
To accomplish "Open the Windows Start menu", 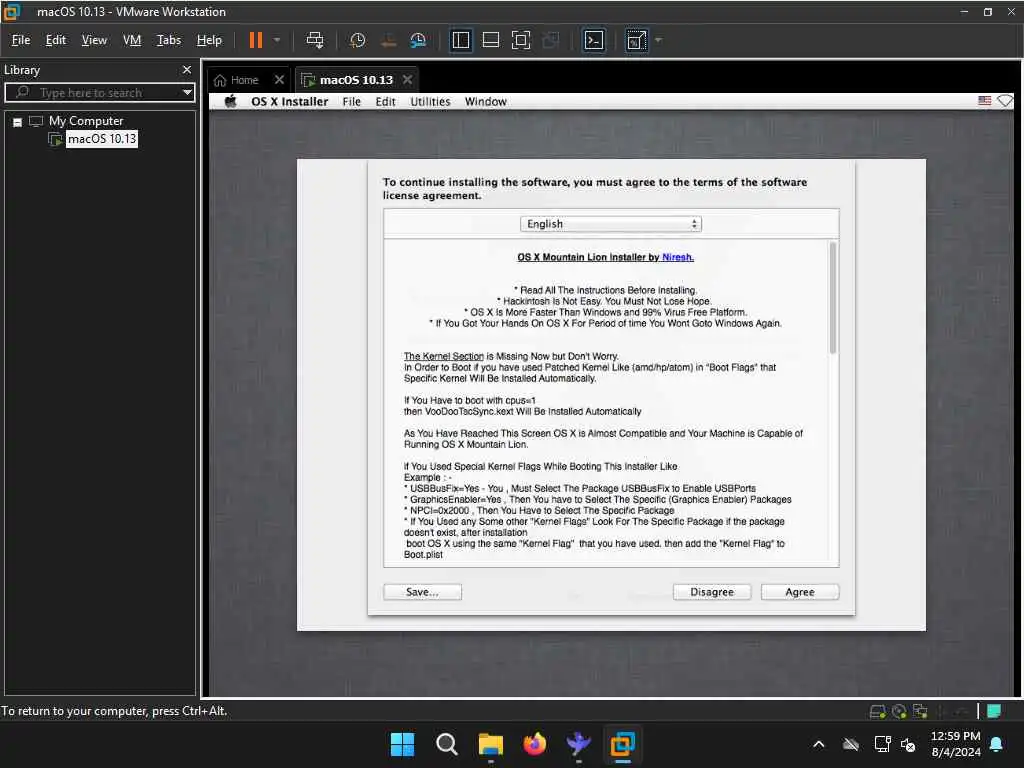I will pyautogui.click(x=402, y=744).
